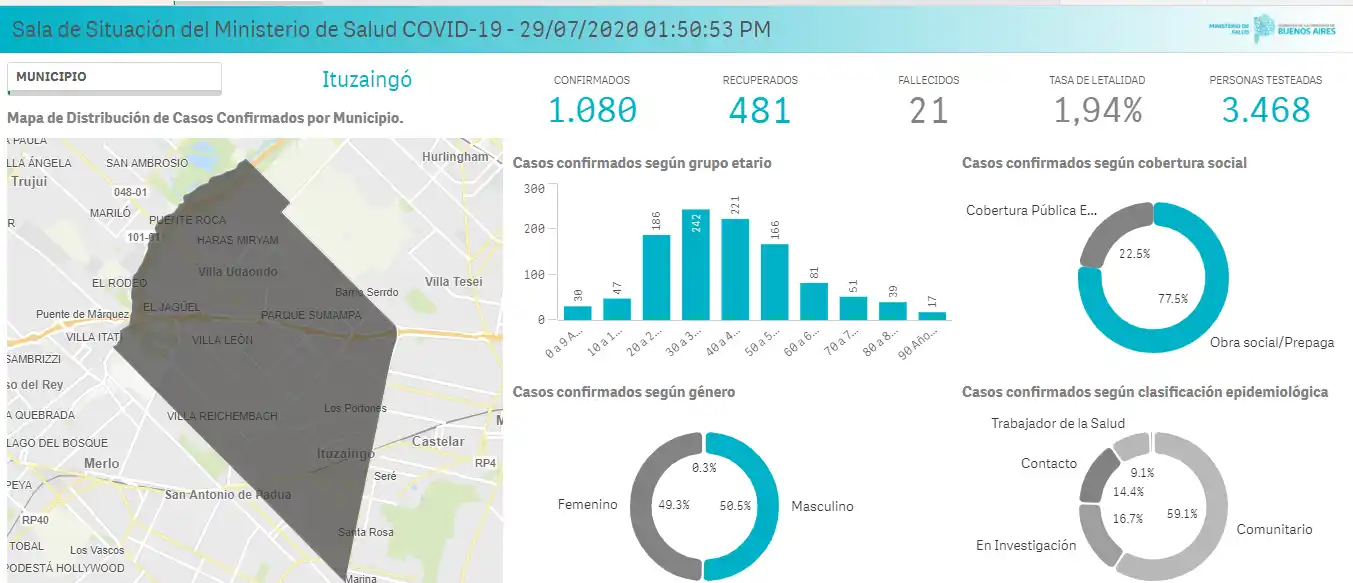1353x583 pixels.
Task: Click the RECUPERADOS count 481
Action: pos(760,110)
